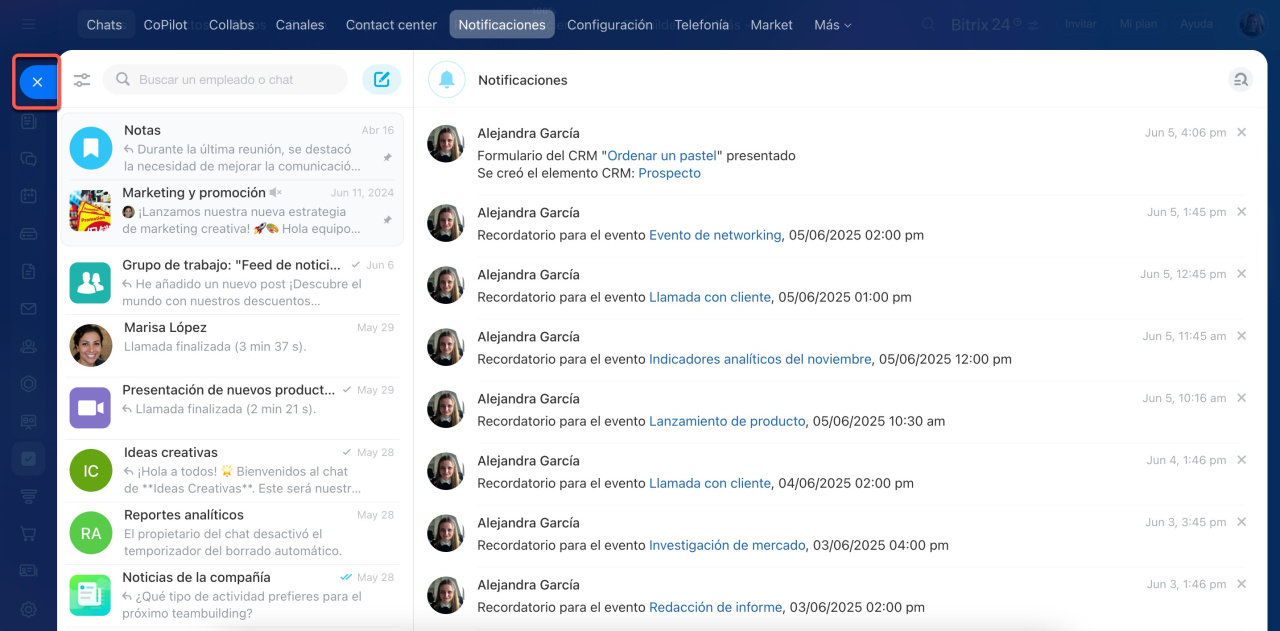The width and height of the screenshot is (1280, 631).
Task: Go to the Collabs tab
Action: pyautogui.click(x=232, y=25)
